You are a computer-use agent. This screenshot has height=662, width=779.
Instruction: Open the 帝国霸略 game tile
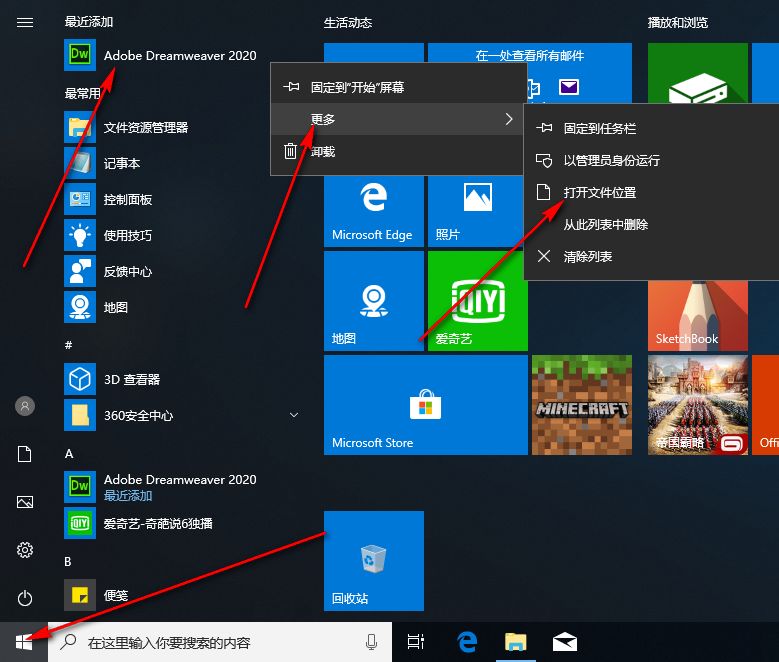(x=698, y=405)
